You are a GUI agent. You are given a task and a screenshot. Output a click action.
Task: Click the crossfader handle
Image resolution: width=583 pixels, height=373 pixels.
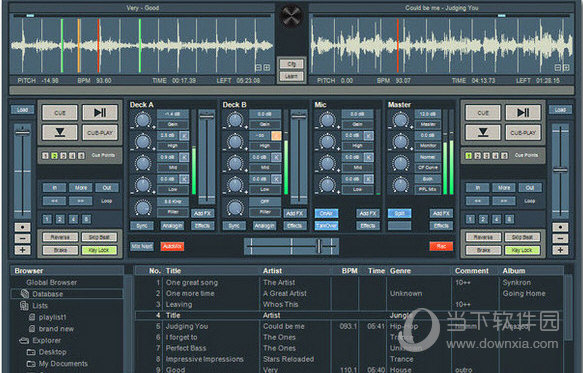[x=318, y=246]
